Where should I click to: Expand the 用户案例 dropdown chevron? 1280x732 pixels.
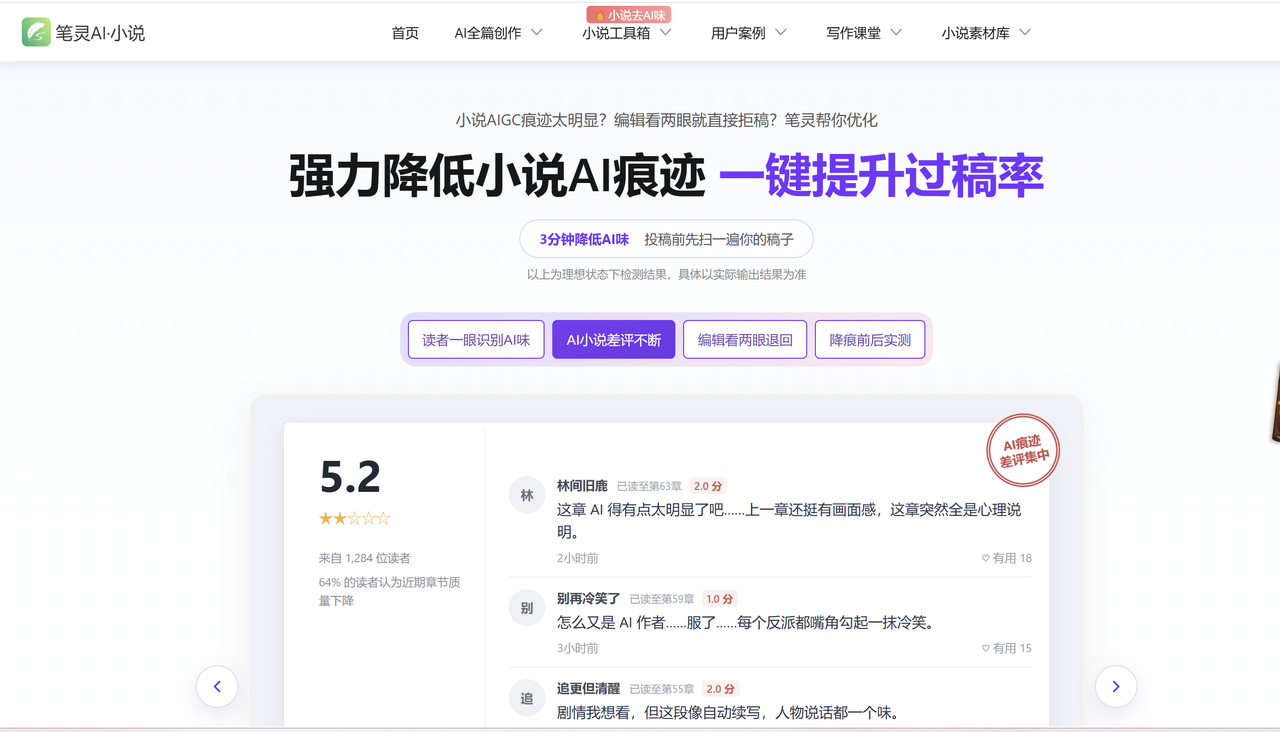tap(781, 32)
